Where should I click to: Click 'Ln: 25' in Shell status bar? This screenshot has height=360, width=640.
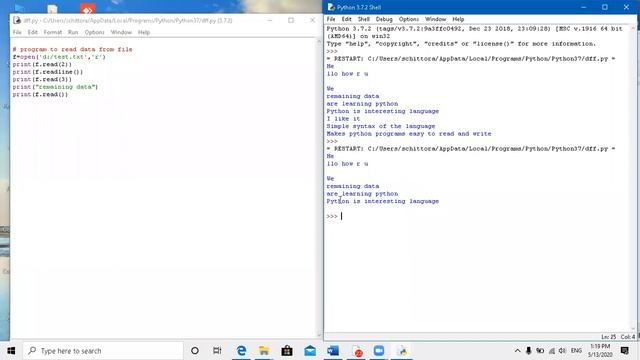[608, 337]
